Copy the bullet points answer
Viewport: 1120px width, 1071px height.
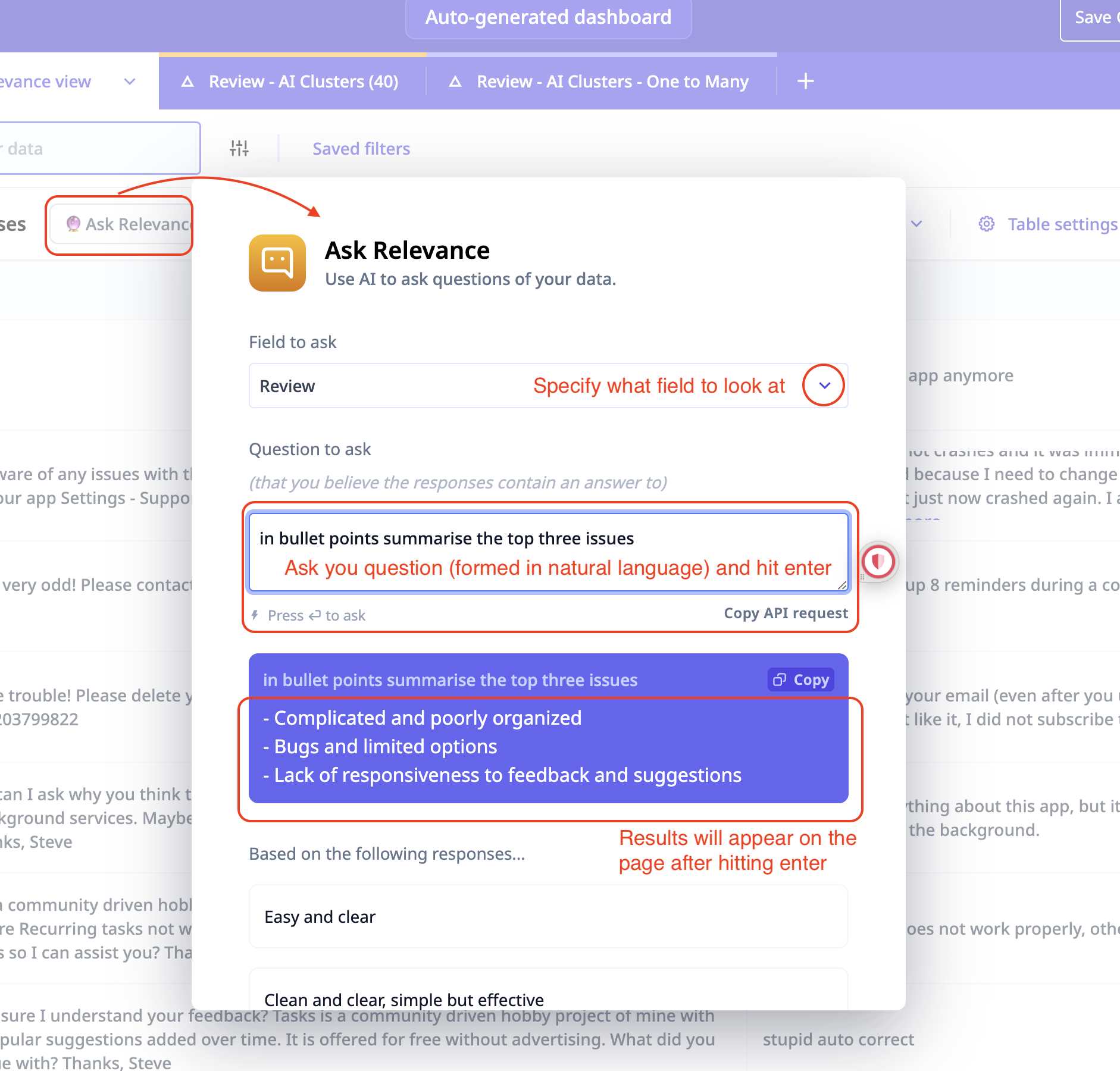801,679
